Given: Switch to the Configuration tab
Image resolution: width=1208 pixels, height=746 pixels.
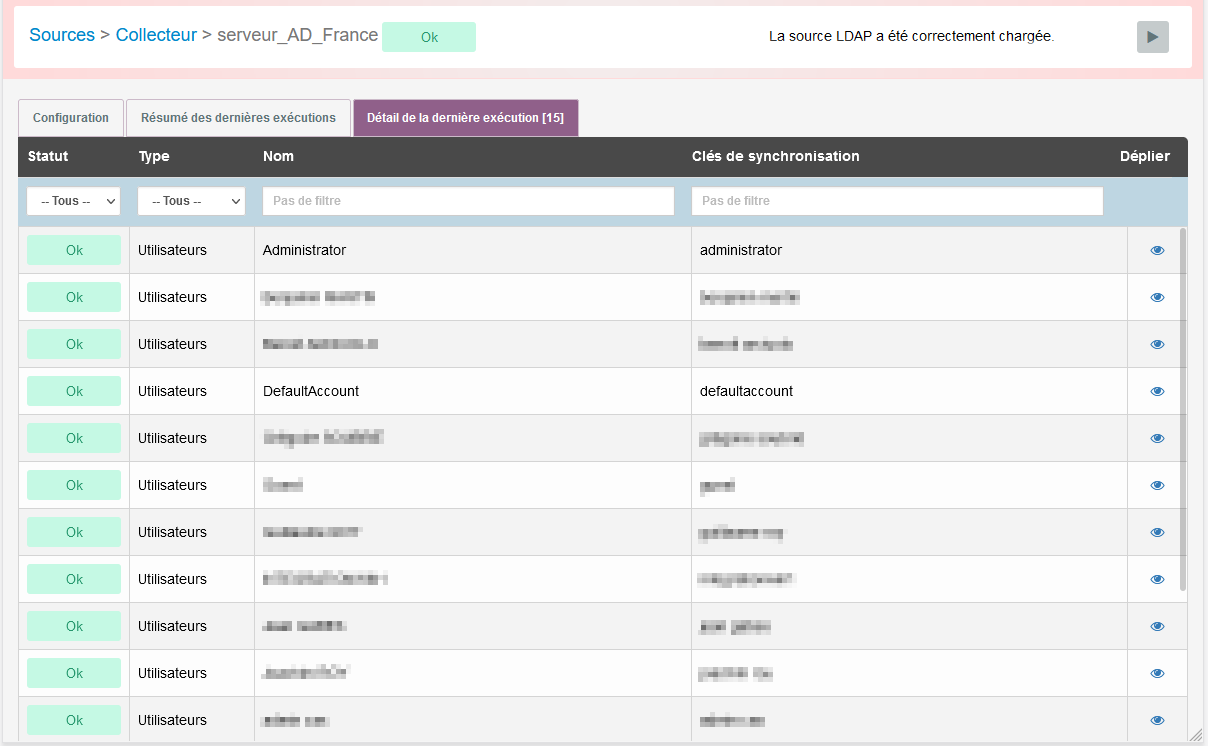Looking at the screenshot, I should [x=71, y=118].
